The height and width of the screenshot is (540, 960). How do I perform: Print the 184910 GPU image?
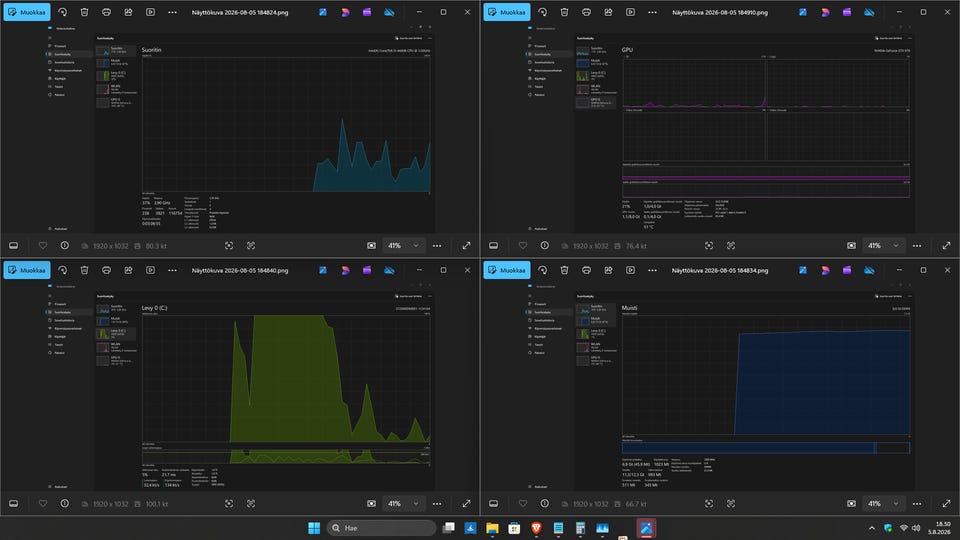click(x=587, y=12)
